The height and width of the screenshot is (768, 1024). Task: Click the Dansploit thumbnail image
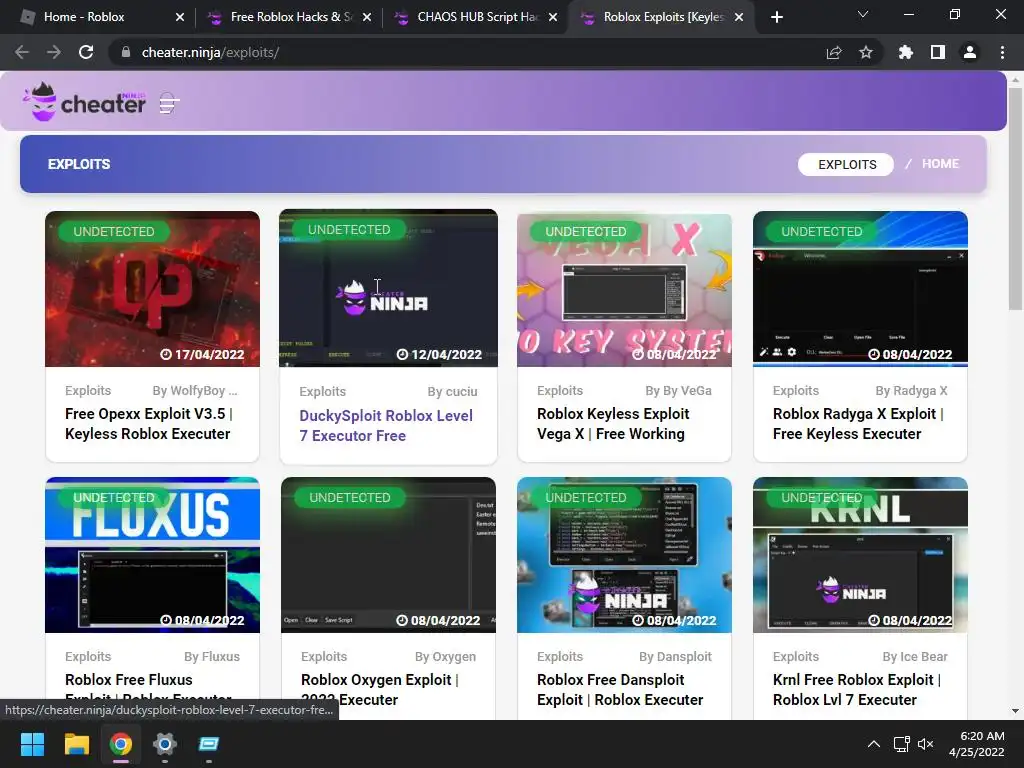coord(624,555)
